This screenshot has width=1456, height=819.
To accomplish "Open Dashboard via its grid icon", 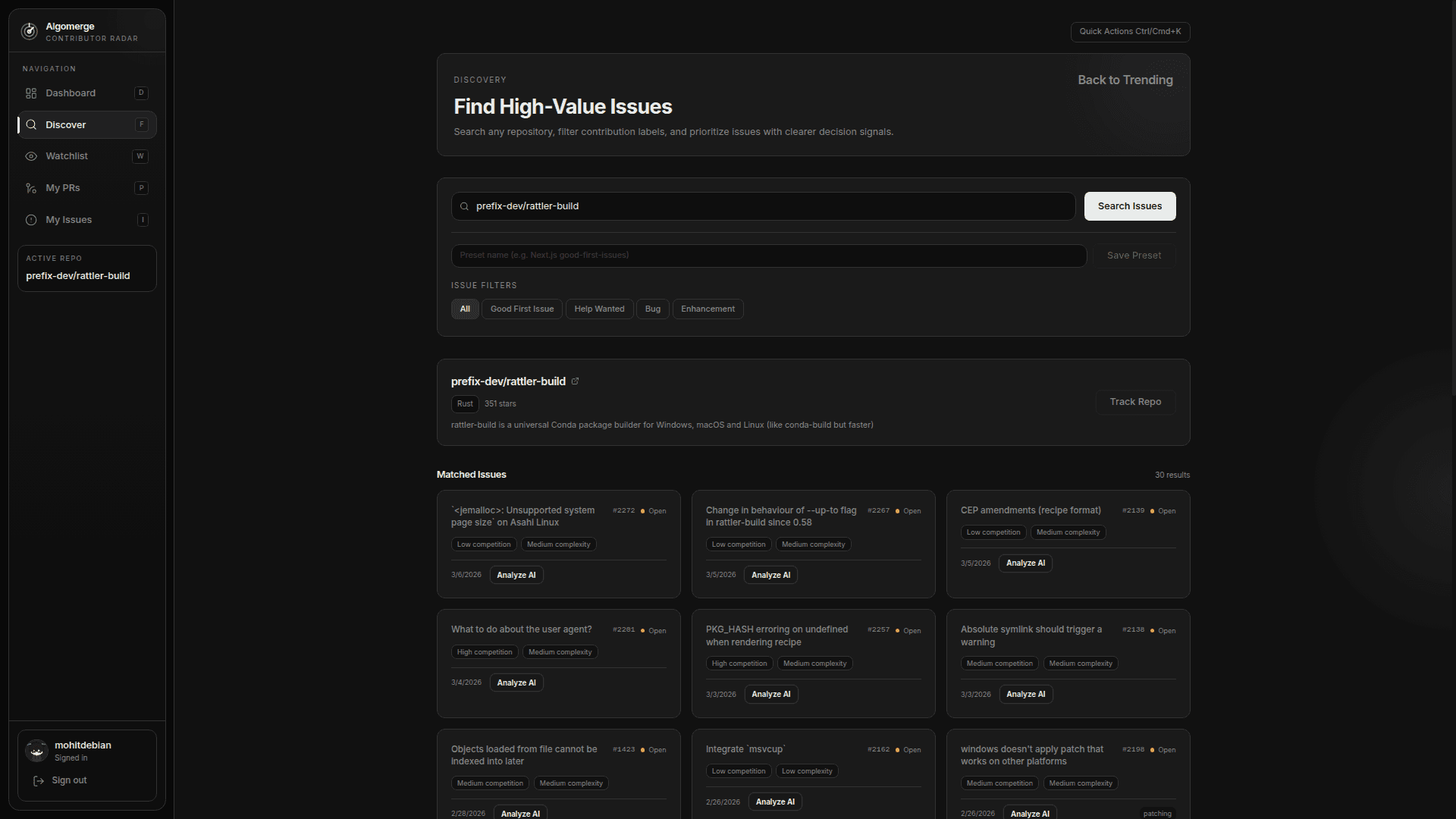I will [31, 93].
